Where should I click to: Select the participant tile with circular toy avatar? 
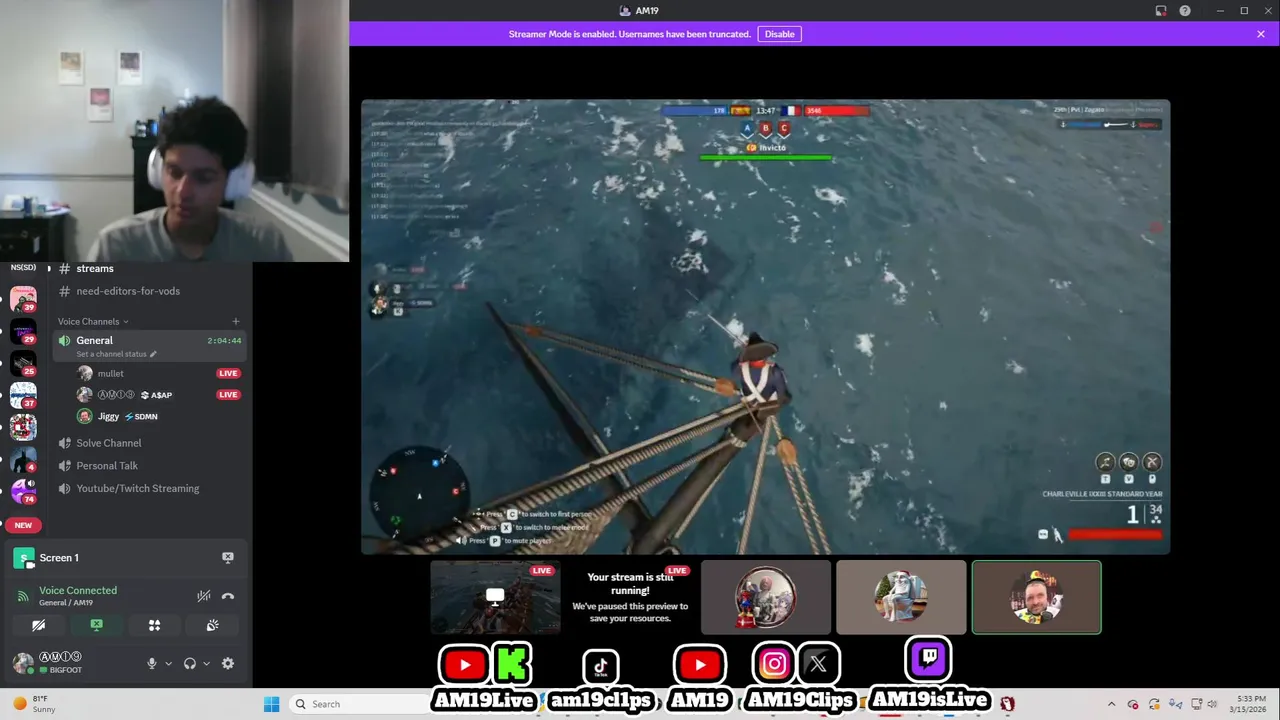click(765, 597)
